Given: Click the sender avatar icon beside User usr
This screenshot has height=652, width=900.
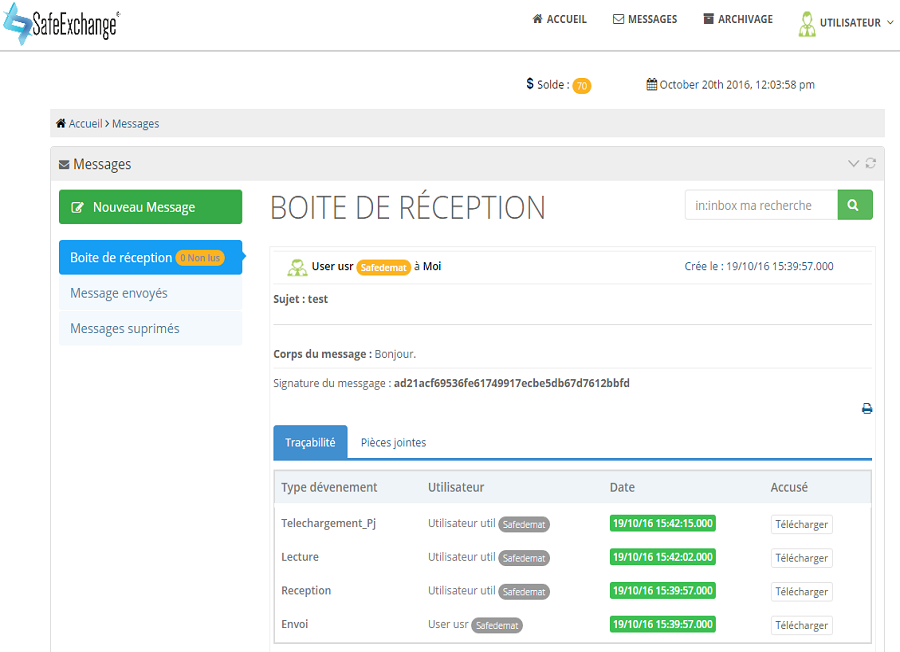Looking at the screenshot, I should click(x=297, y=267).
